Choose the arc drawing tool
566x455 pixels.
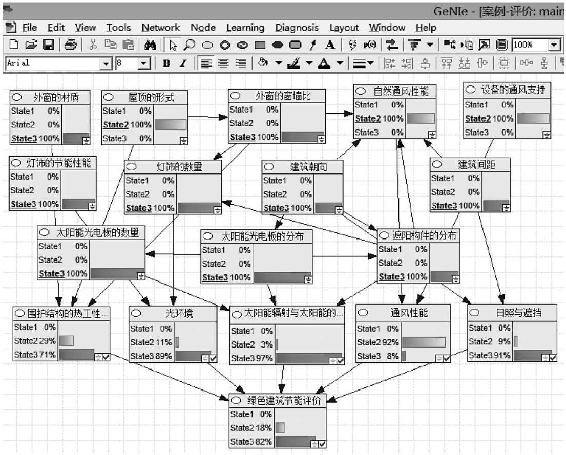pyautogui.click(x=313, y=45)
